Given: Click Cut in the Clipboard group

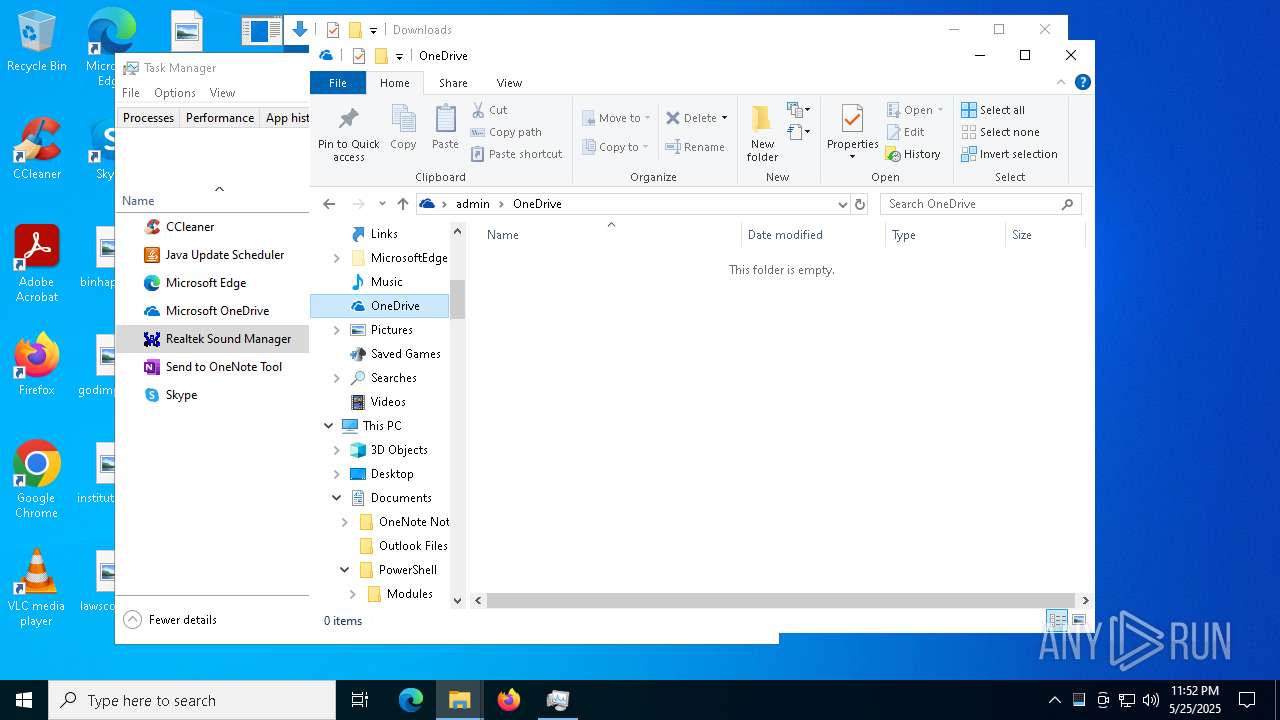Looking at the screenshot, I should point(489,110).
